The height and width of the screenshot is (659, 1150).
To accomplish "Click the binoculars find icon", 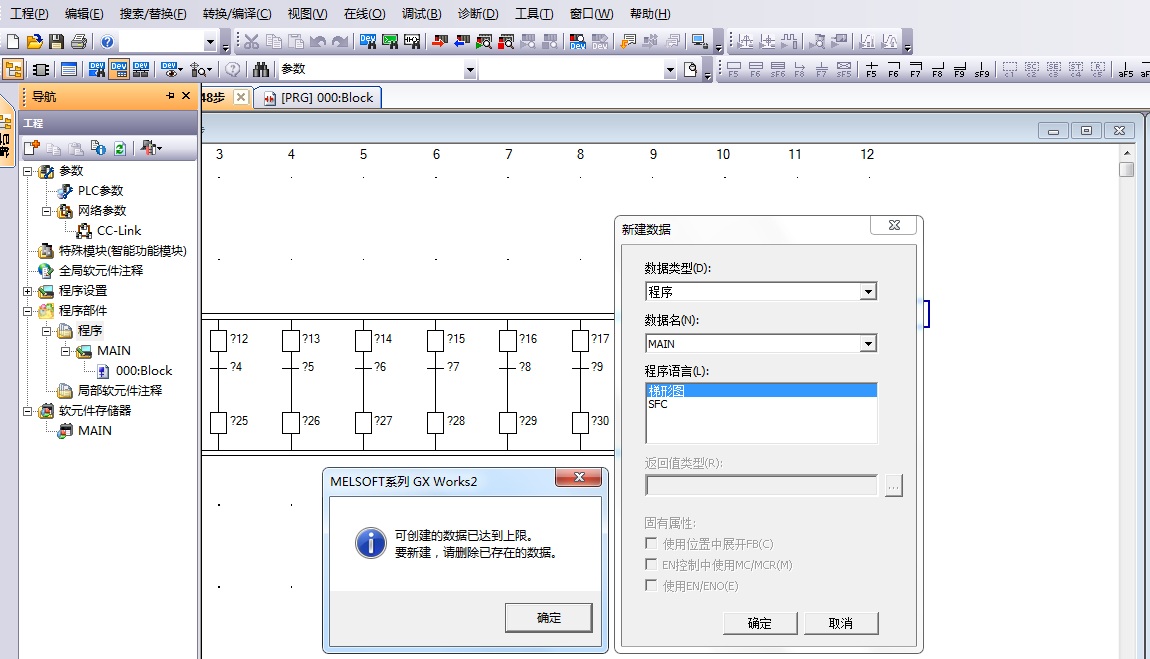I will (x=261, y=70).
